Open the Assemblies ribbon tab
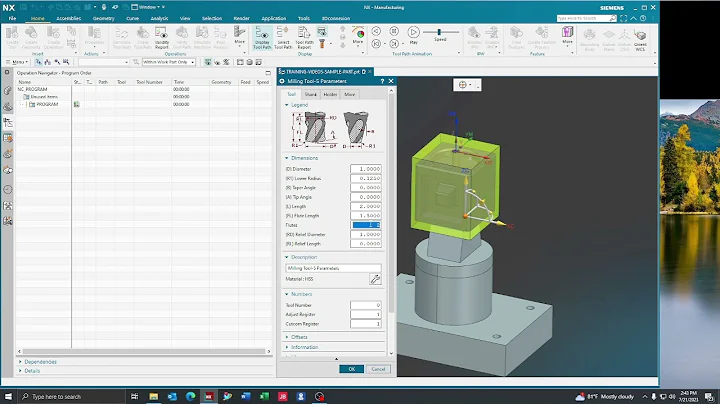Screen dimensions: 720x404 pos(68,18)
